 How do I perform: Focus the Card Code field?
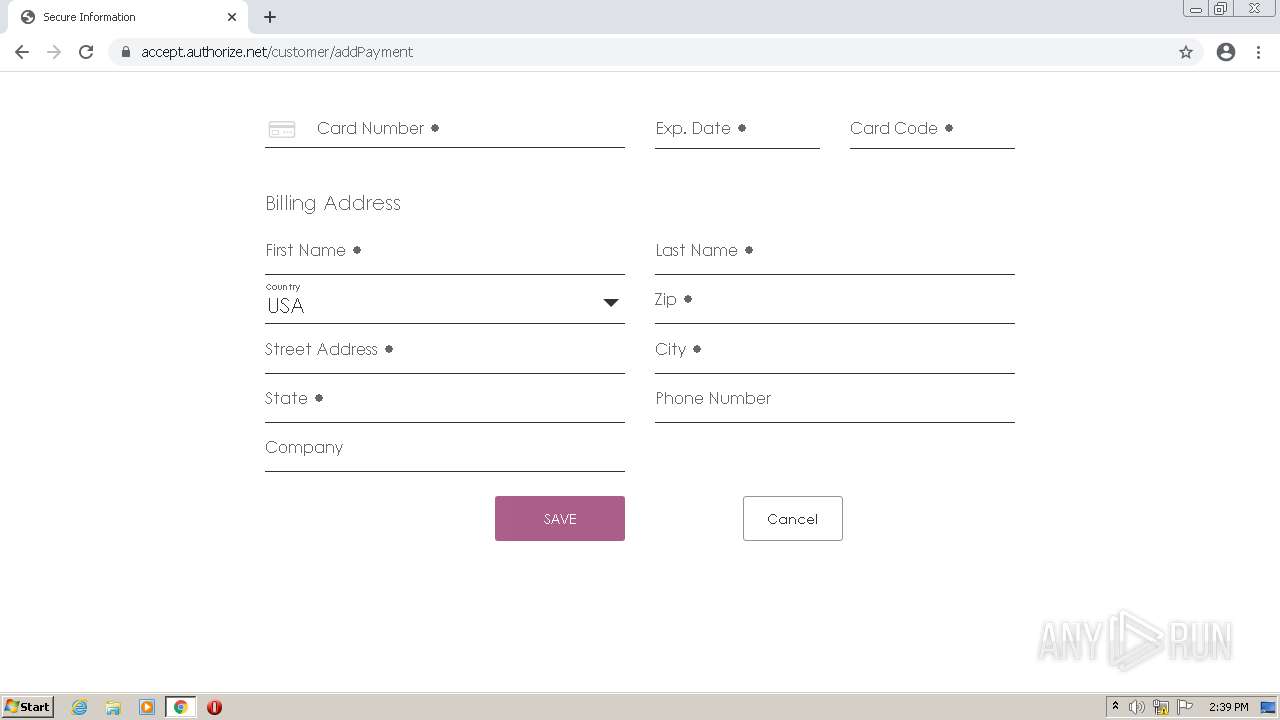tap(932, 129)
